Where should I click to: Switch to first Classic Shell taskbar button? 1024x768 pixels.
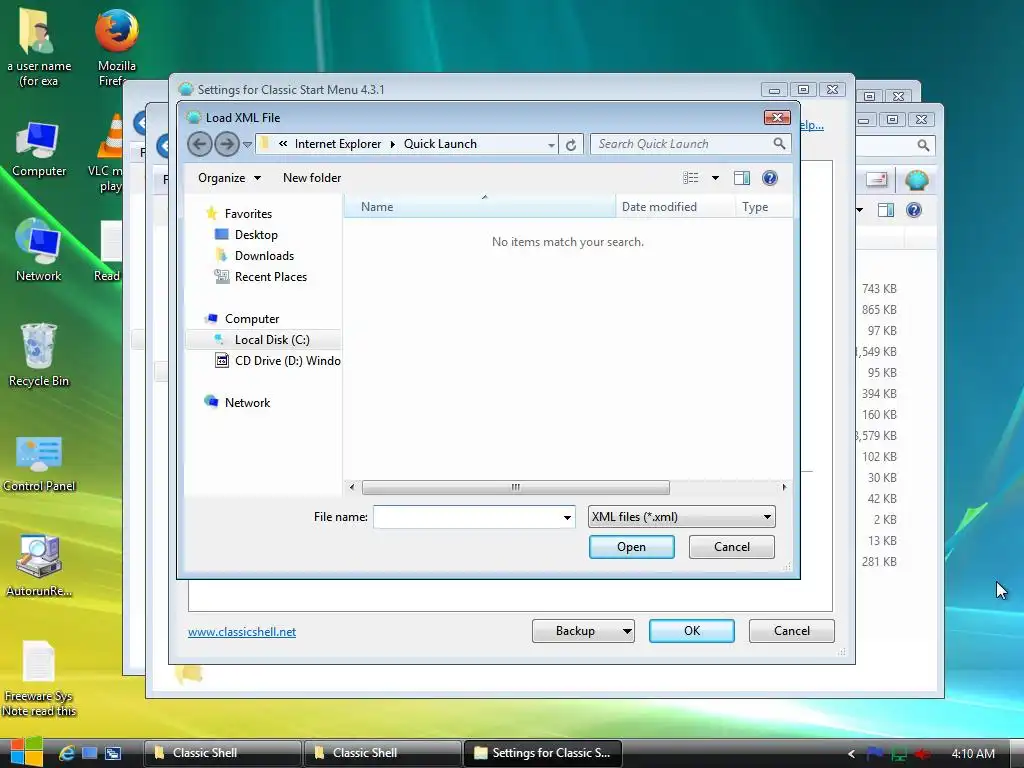(x=222, y=753)
